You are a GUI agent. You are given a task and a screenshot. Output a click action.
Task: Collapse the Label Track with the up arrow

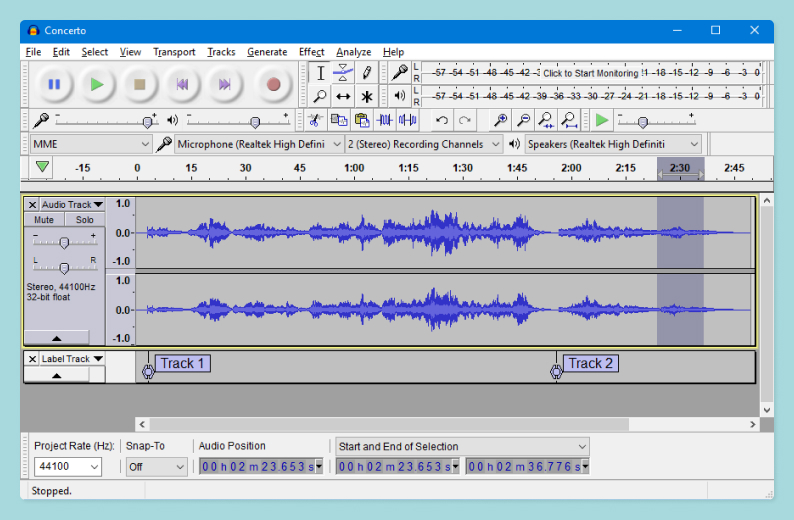pos(57,375)
